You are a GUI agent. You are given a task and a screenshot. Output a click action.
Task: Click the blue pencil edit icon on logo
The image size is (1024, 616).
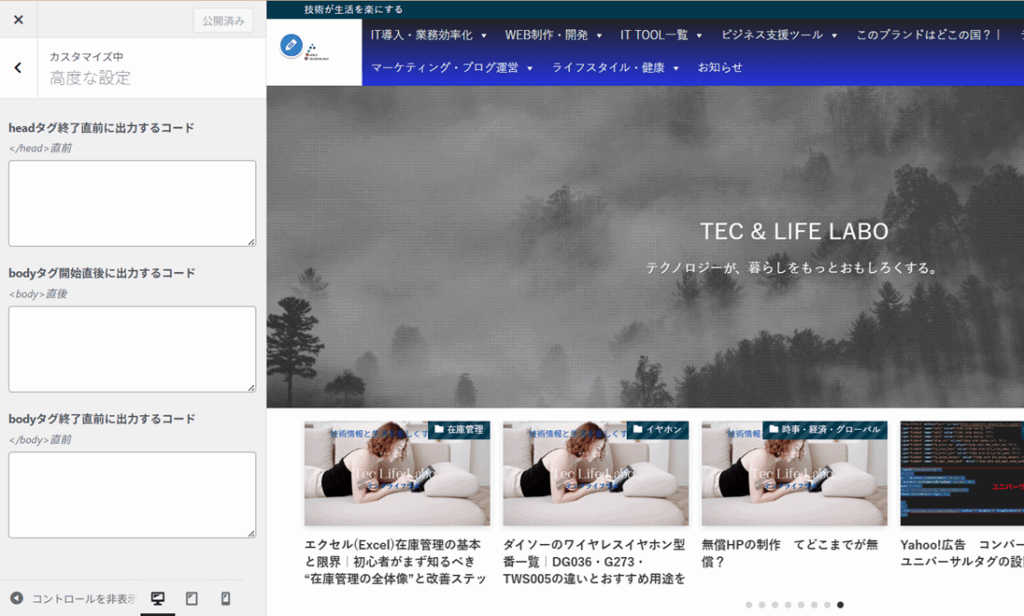point(291,45)
